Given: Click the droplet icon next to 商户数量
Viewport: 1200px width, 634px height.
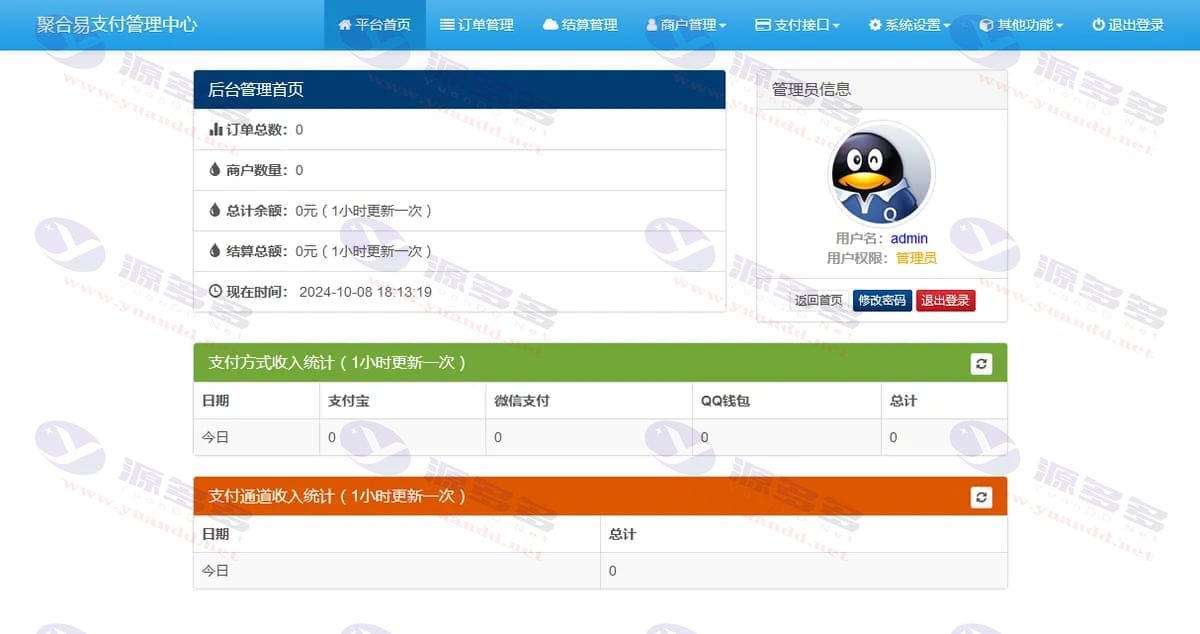Looking at the screenshot, I should [214, 170].
